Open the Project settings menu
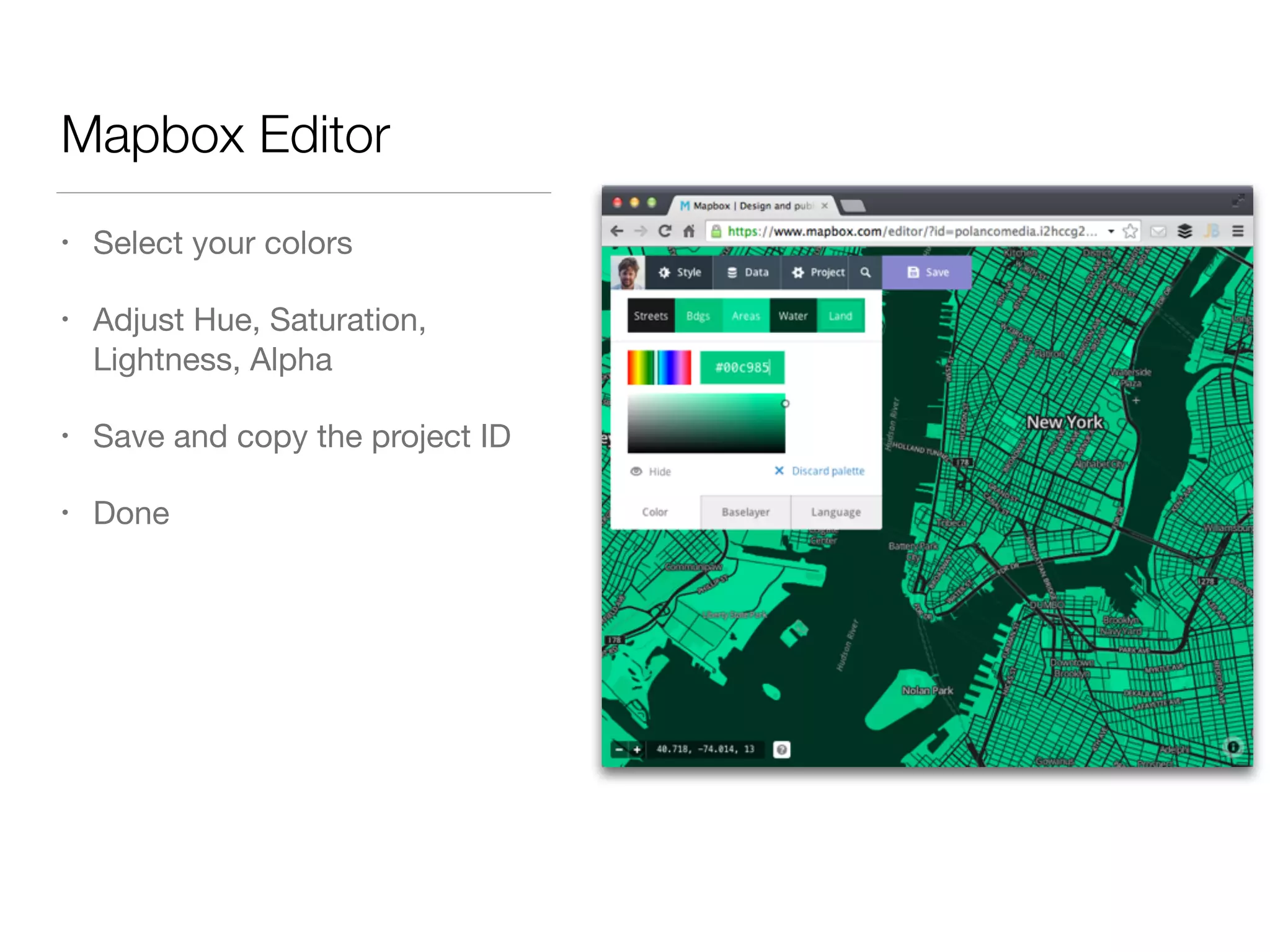Viewport: 1270px width, 952px height. [x=815, y=272]
